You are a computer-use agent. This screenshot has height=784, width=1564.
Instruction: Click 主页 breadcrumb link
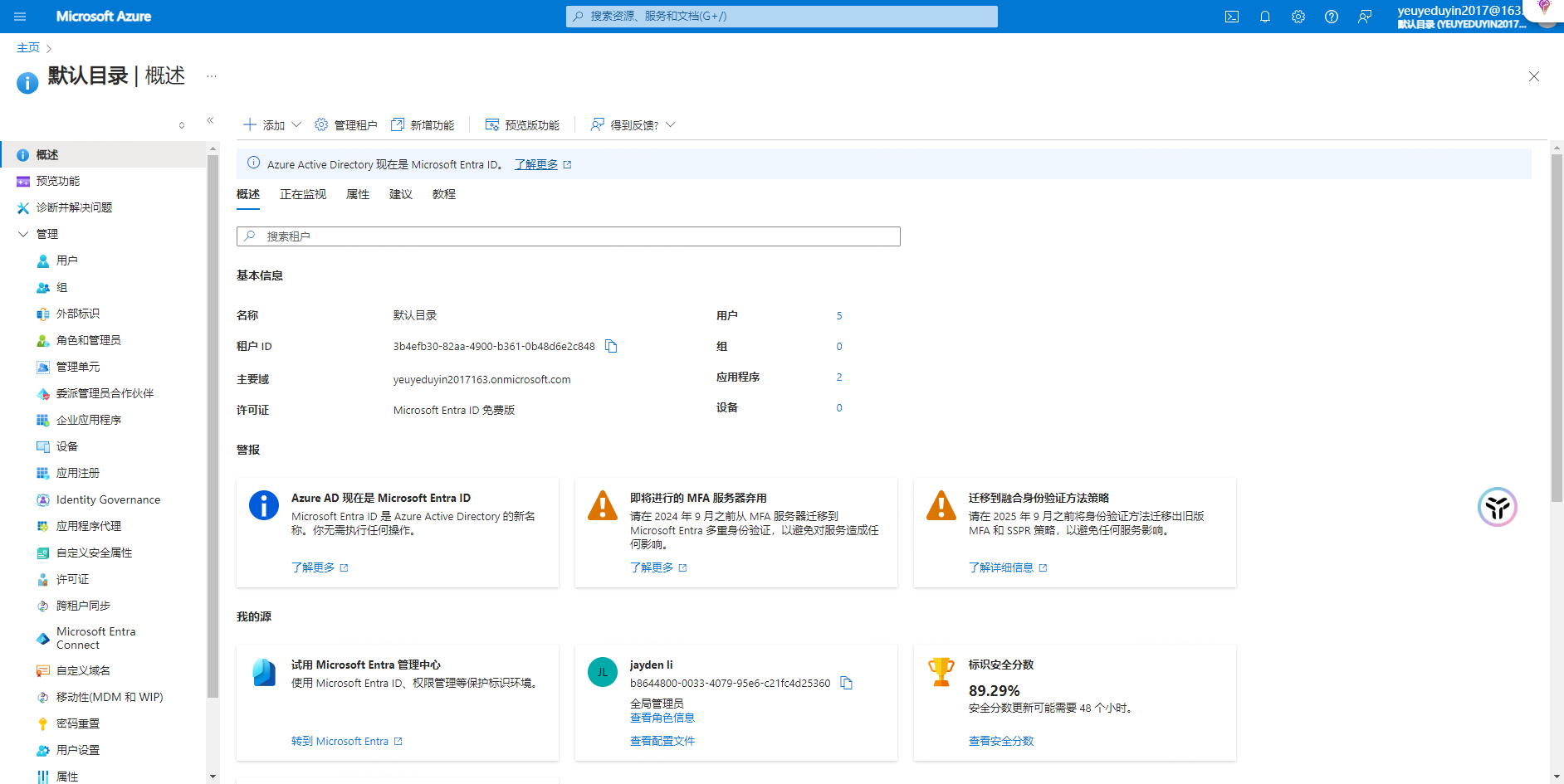(x=28, y=48)
